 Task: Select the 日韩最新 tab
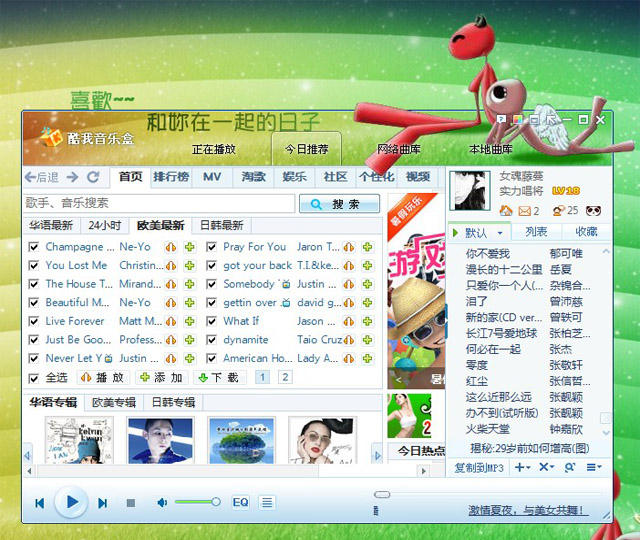[222, 225]
